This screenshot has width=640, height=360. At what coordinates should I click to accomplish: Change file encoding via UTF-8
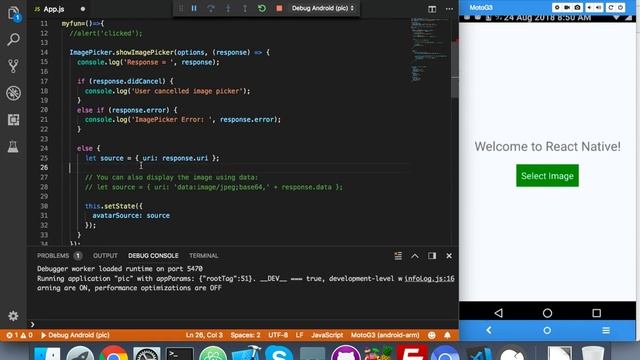278,335
